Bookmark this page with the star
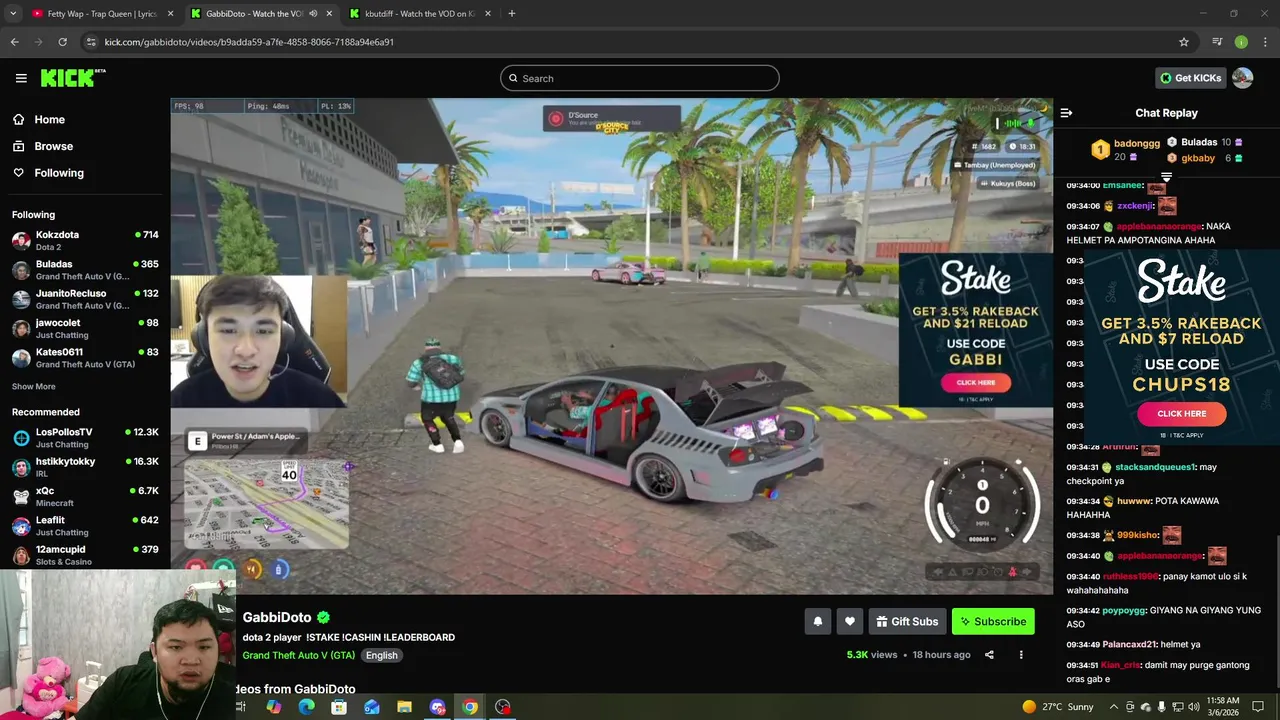 [x=1184, y=42]
